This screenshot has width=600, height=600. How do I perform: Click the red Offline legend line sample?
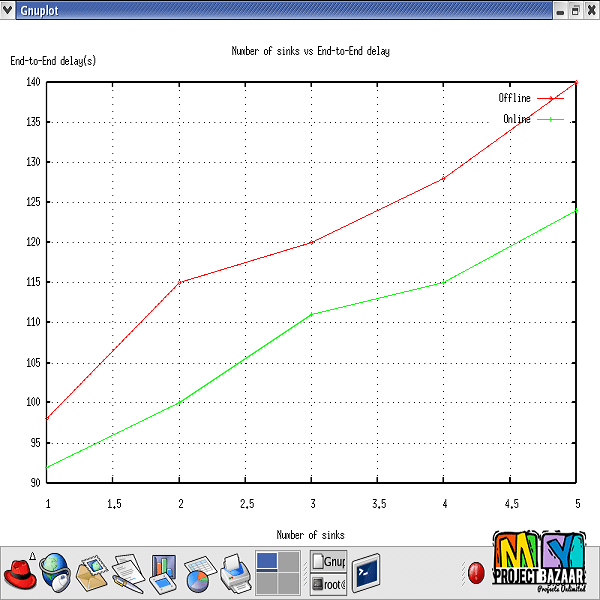[x=550, y=98]
